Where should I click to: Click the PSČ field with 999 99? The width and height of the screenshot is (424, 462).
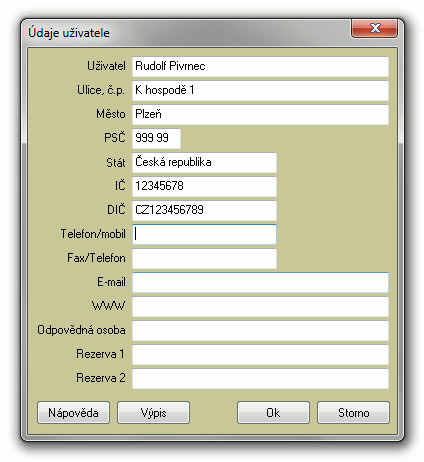point(156,138)
